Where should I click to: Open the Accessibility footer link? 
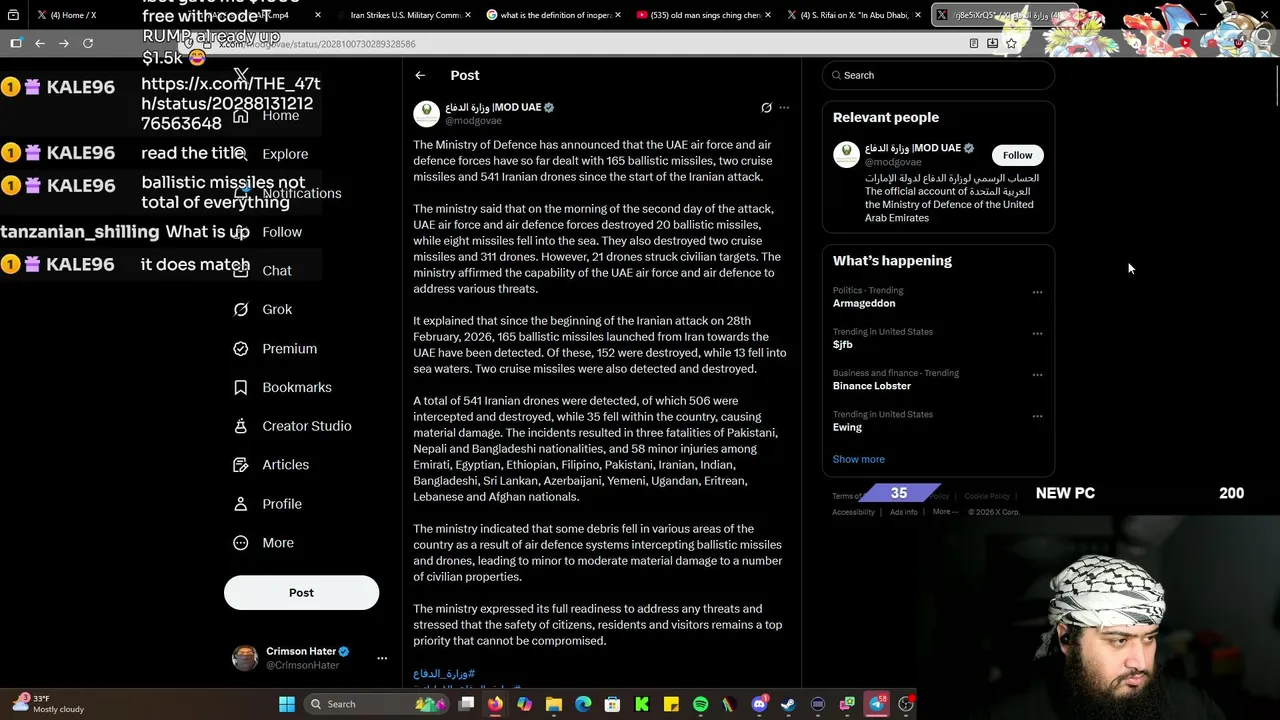[x=853, y=512]
